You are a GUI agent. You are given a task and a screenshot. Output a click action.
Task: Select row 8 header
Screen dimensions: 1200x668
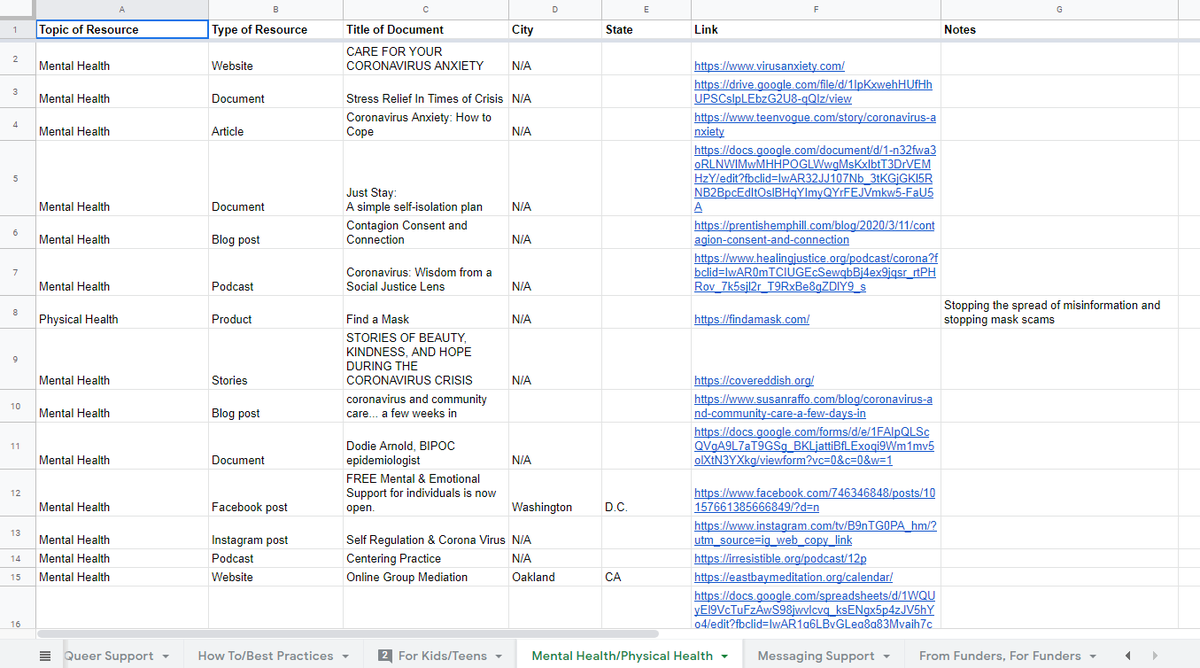tap(16, 313)
